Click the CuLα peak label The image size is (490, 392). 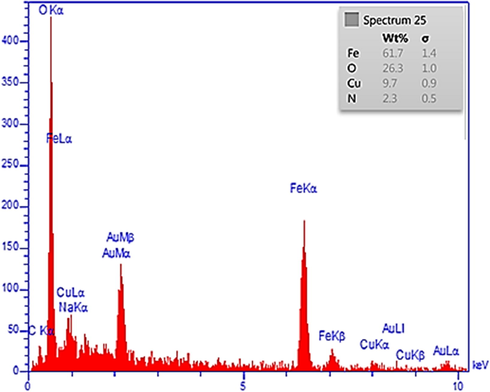tap(71, 293)
